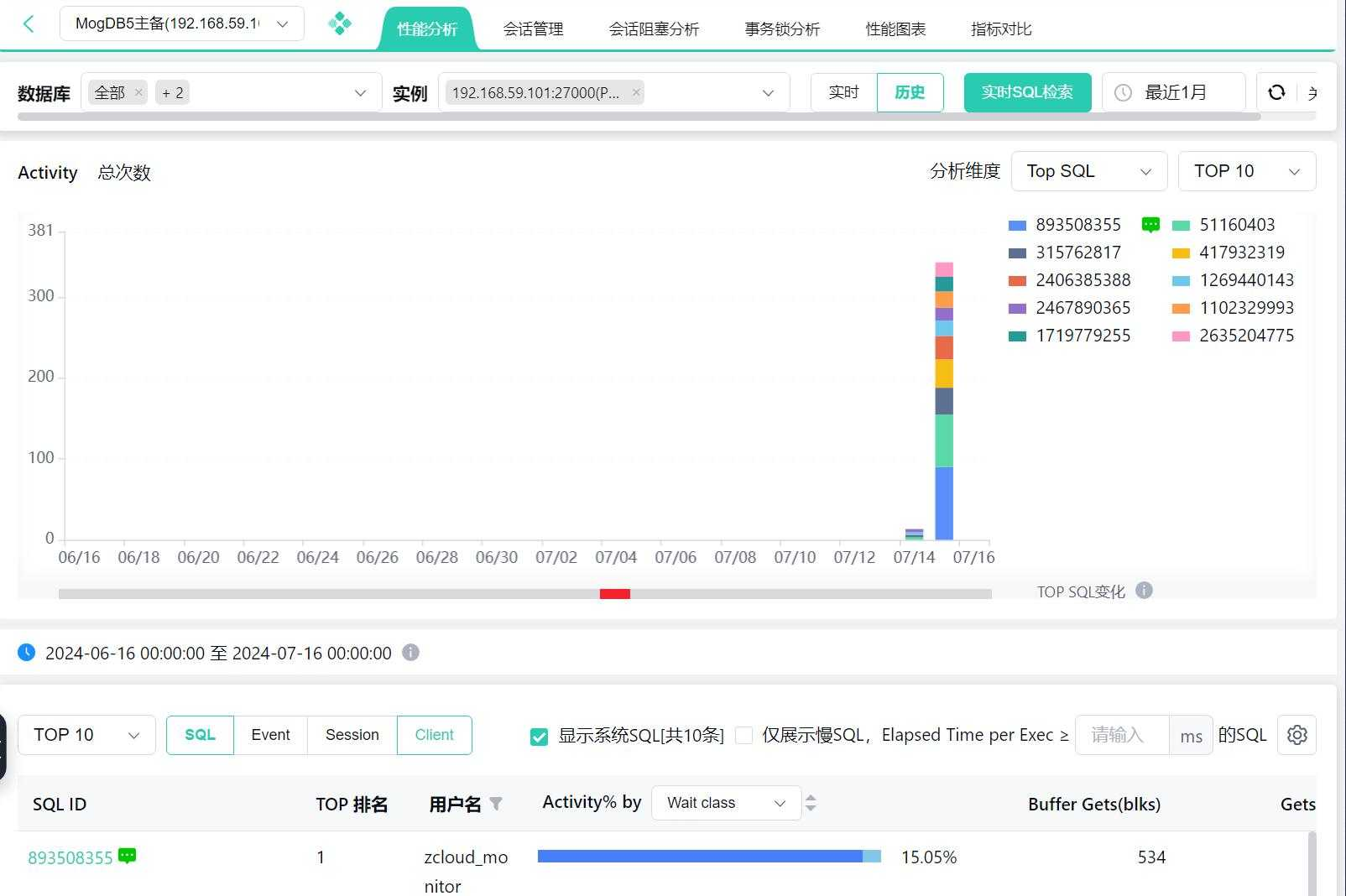Uncheck 显示系统SQL checkbox
Screen dimensions: 1346x896
click(x=539, y=737)
